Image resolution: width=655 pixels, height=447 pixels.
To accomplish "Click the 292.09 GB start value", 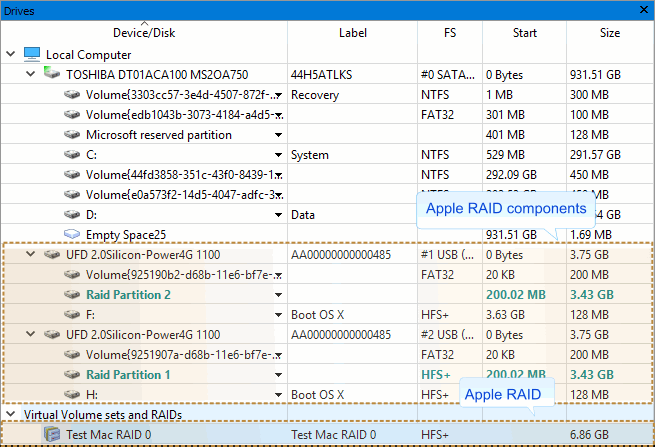I will tap(511, 175).
